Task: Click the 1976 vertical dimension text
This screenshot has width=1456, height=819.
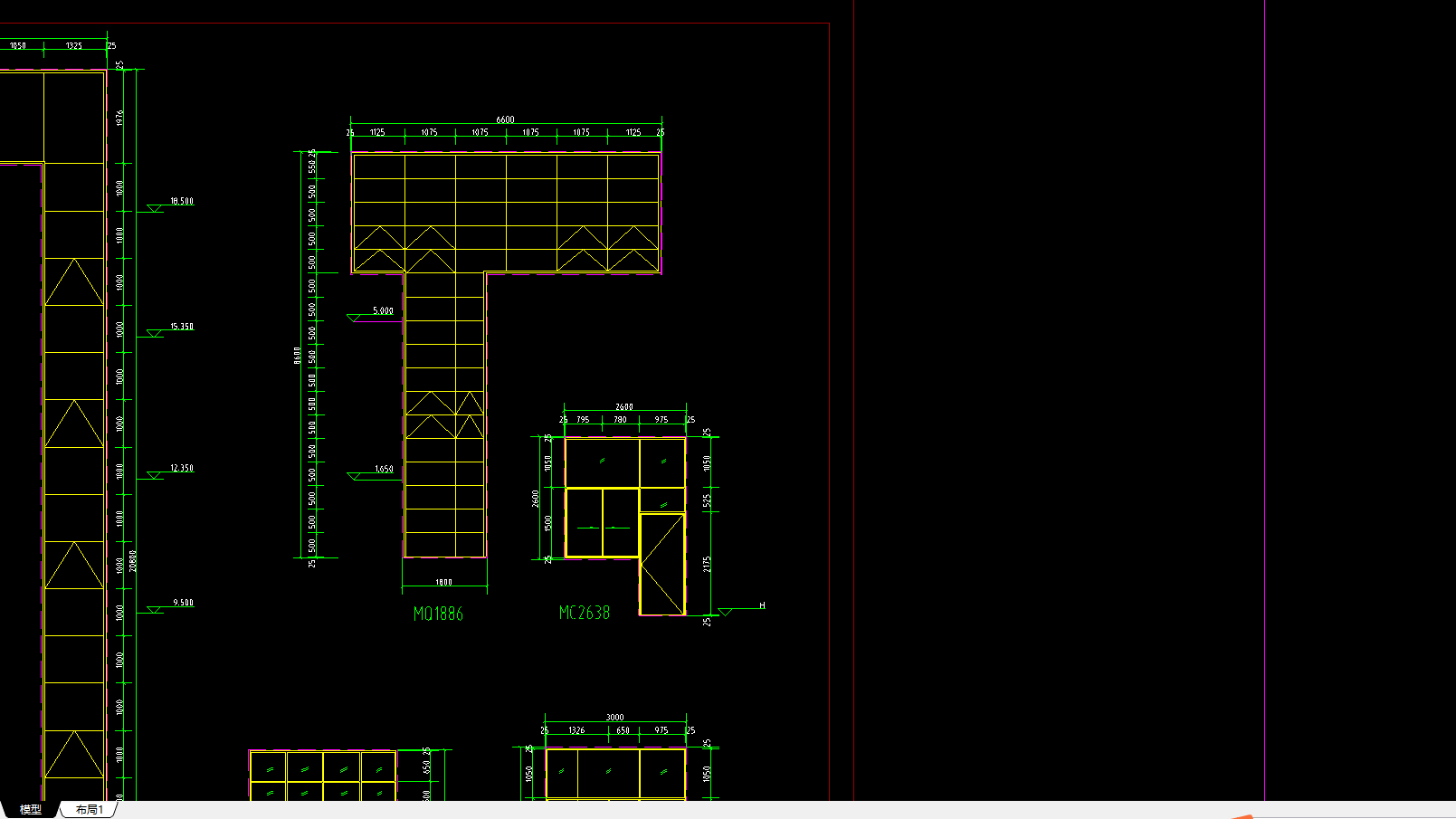Action: pos(119,118)
